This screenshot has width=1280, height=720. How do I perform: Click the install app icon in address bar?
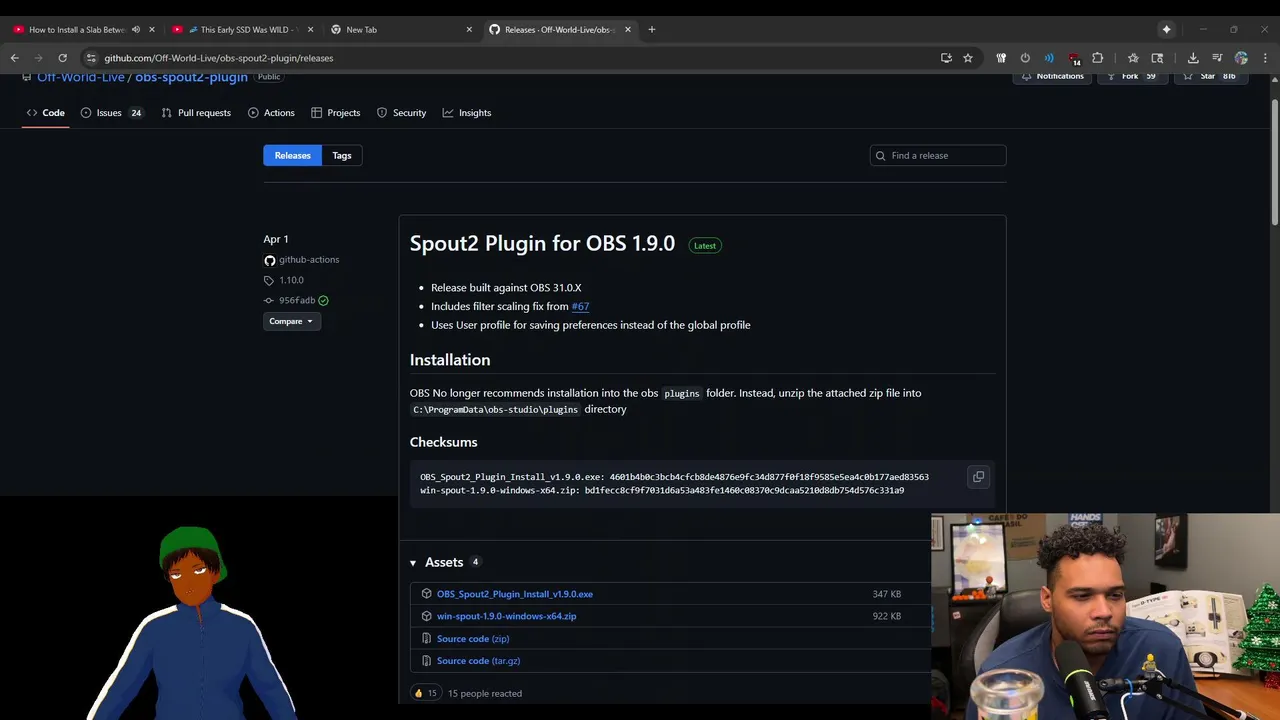tap(946, 58)
